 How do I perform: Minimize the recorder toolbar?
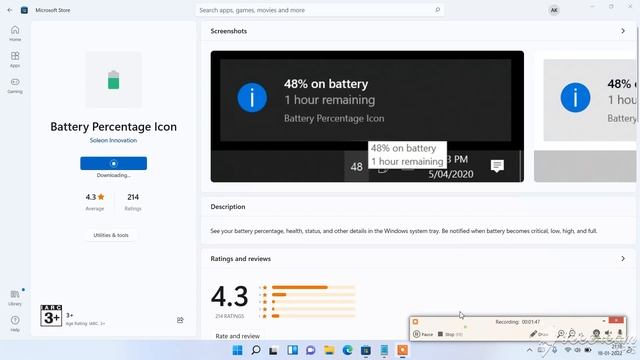[x=604, y=321]
